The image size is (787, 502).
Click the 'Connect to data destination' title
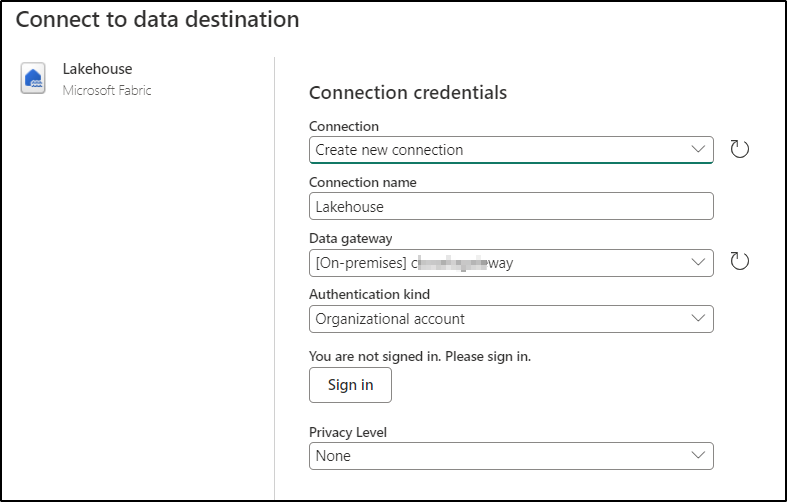(158, 20)
